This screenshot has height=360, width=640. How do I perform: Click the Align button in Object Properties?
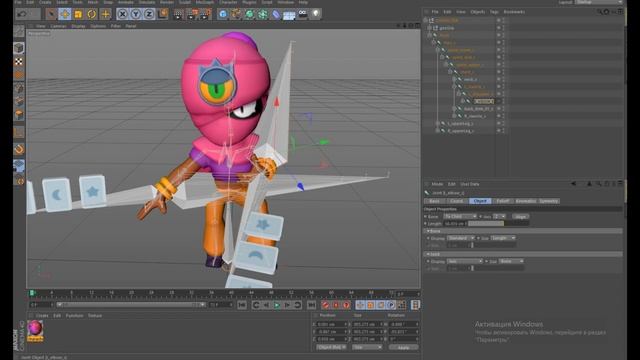pos(520,217)
